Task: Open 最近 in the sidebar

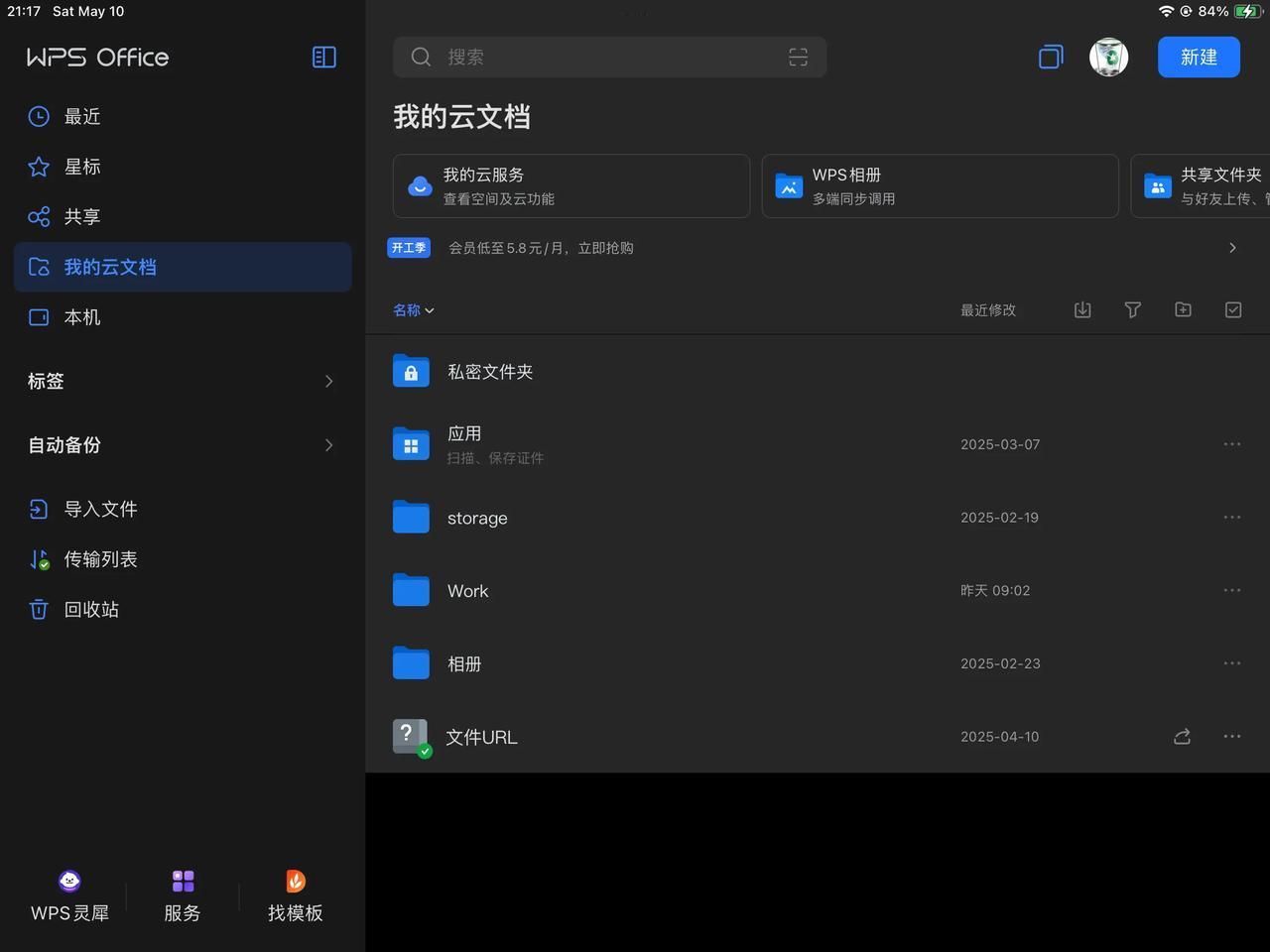Action: tap(183, 117)
